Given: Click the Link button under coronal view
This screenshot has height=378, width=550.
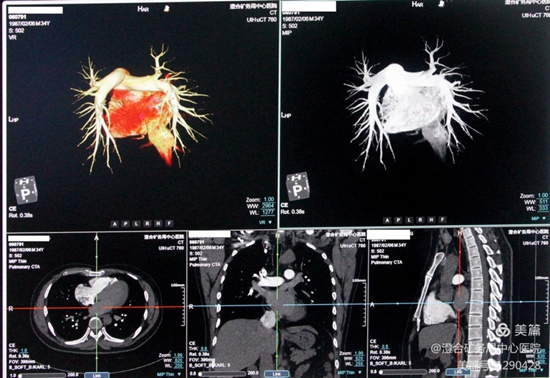Looking at the screenshot, I should coord(277,374).
